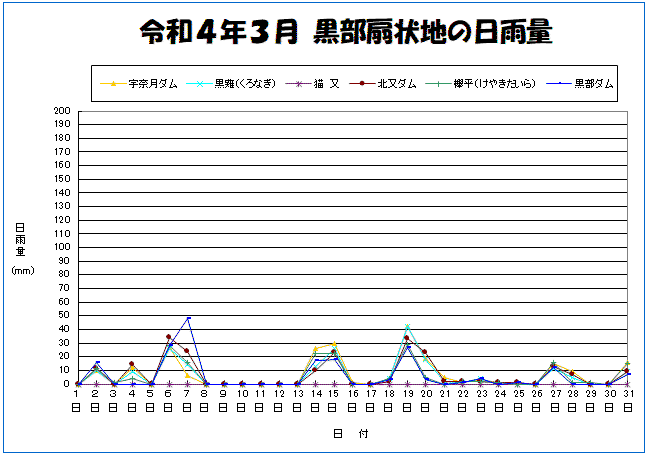Click the date label 28日

click(x=572, y=400)
